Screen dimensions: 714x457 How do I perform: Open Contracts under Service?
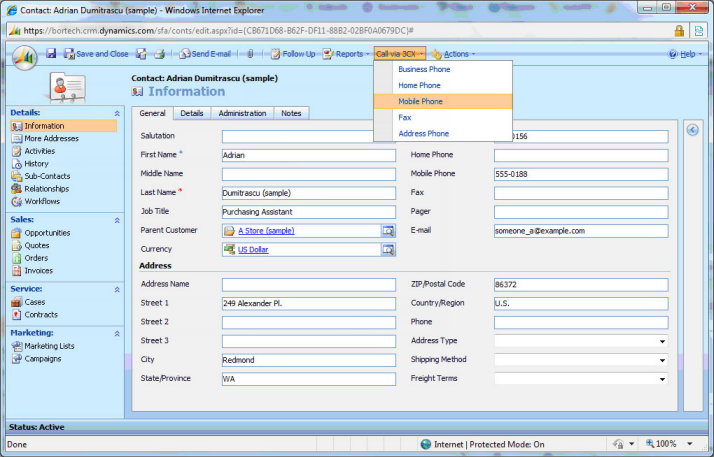pyautogui.click(x=35, y=315)
